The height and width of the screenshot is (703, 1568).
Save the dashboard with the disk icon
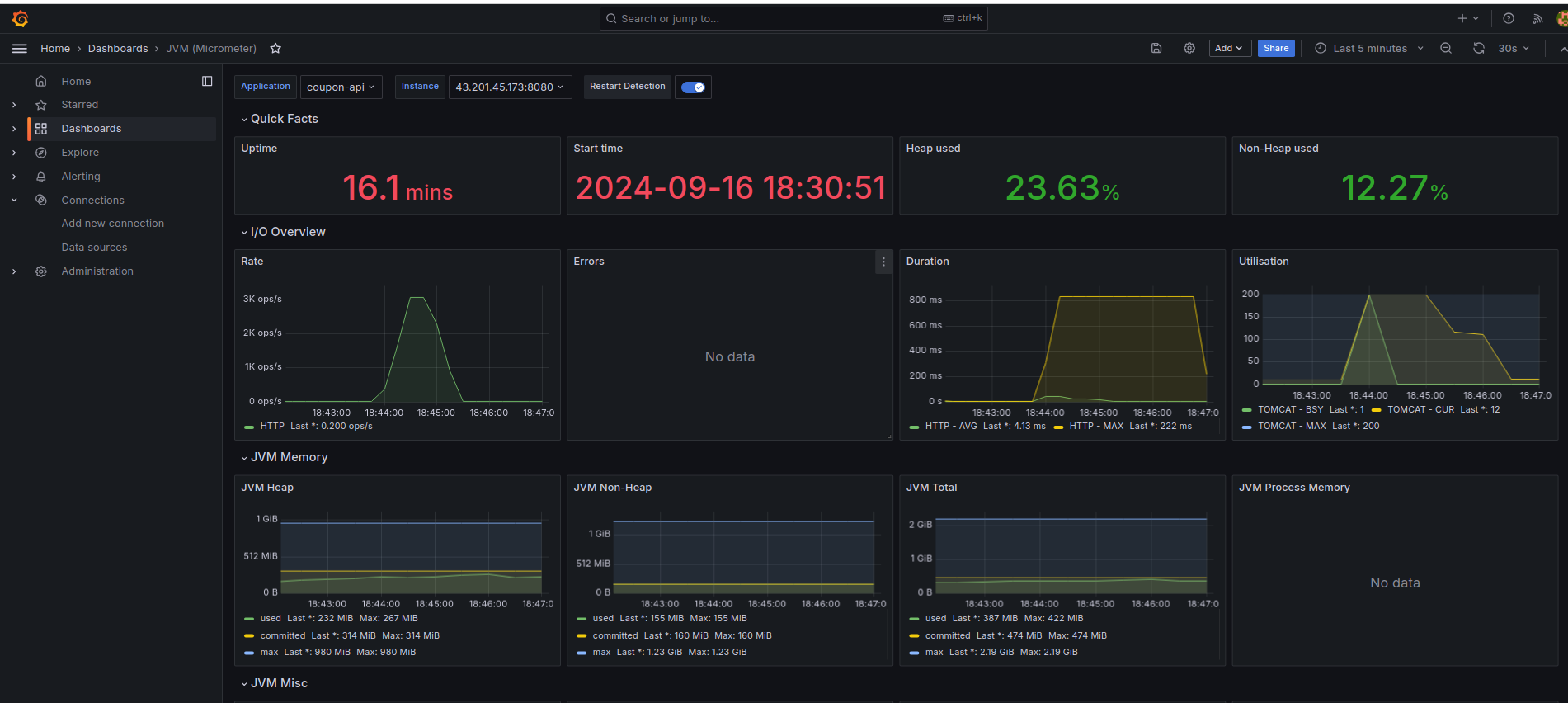pos(1156,49)
